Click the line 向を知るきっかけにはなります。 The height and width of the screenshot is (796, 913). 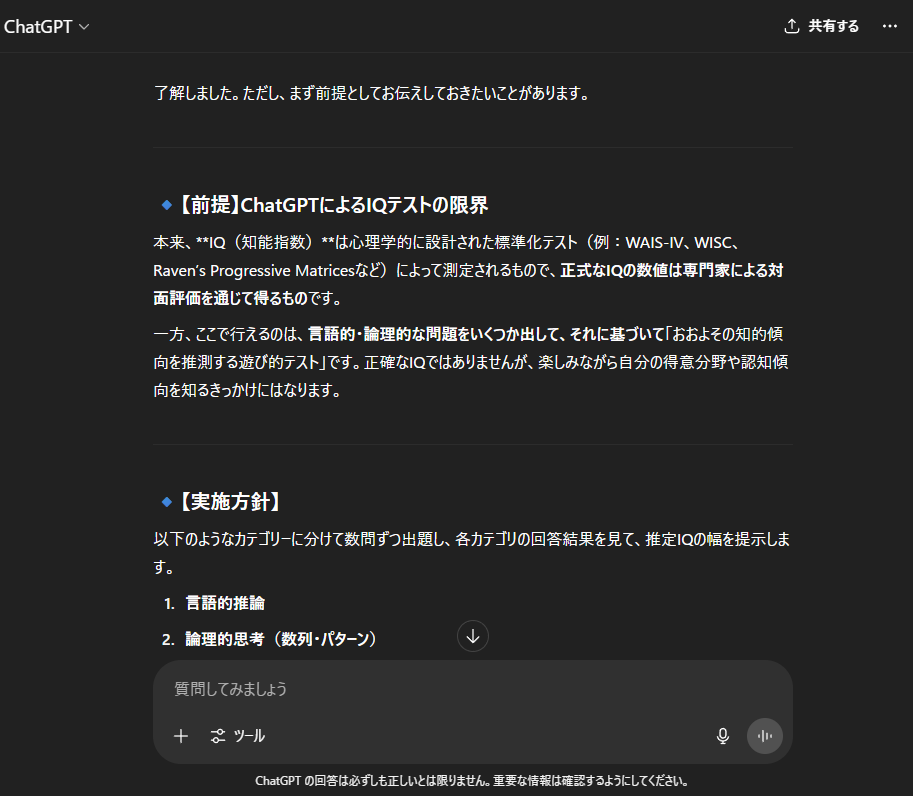coord(247,390)
